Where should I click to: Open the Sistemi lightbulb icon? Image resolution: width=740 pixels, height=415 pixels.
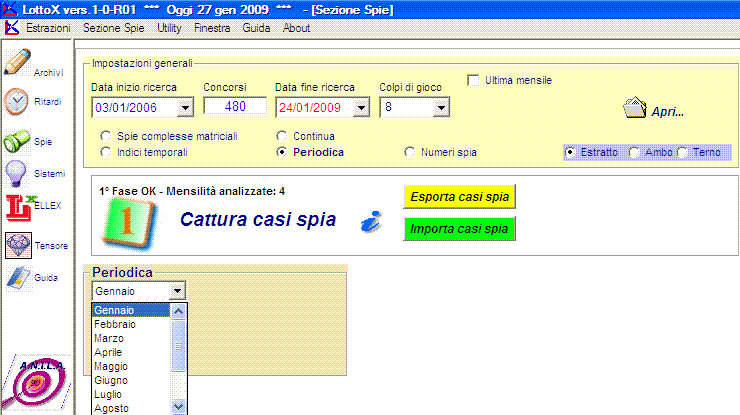tap(16, 174)
